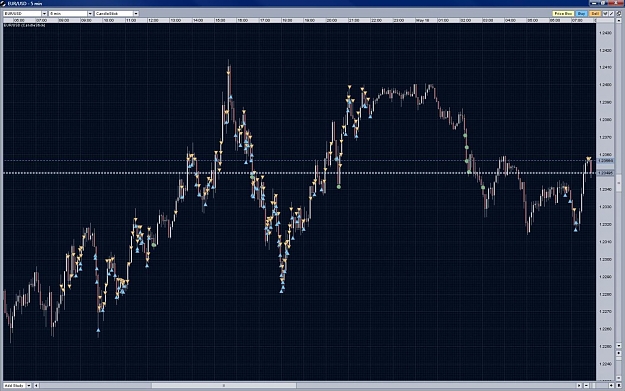Click the small dropdown arrow above the price axis
The width and height of the screenshot is (625, 391).
click(619, 20)
